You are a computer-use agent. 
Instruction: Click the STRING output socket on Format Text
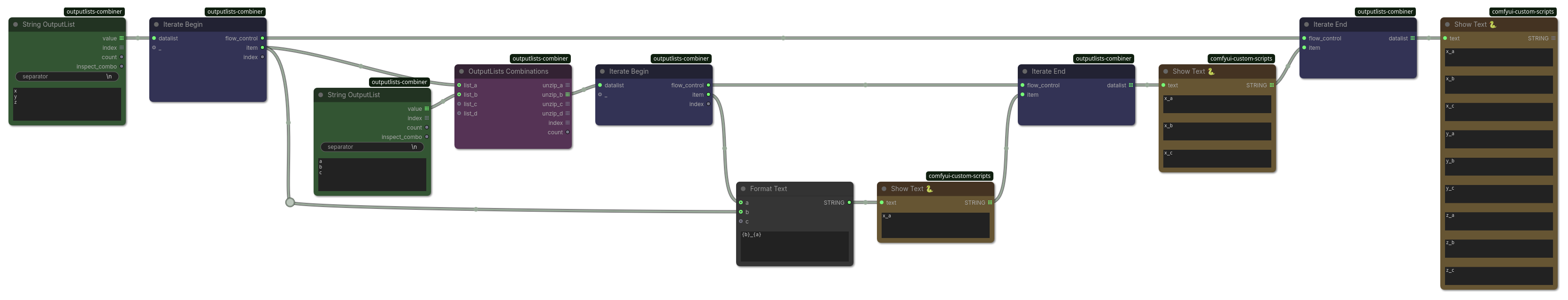point(849,203)
